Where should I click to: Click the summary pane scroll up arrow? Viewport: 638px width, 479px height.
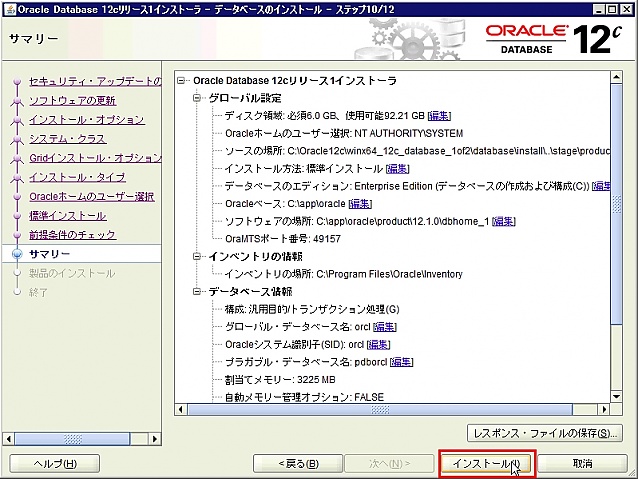pos(616,77)
